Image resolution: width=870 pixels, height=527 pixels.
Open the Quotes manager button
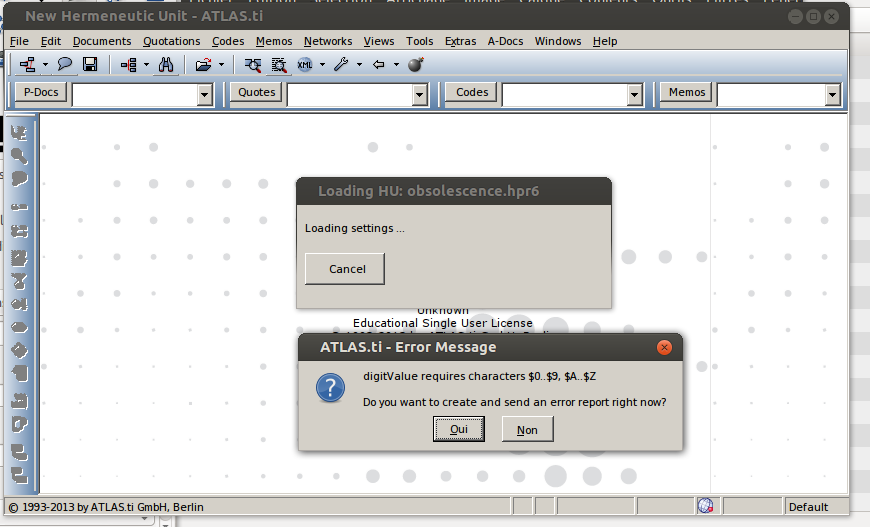tap(256, 92)
